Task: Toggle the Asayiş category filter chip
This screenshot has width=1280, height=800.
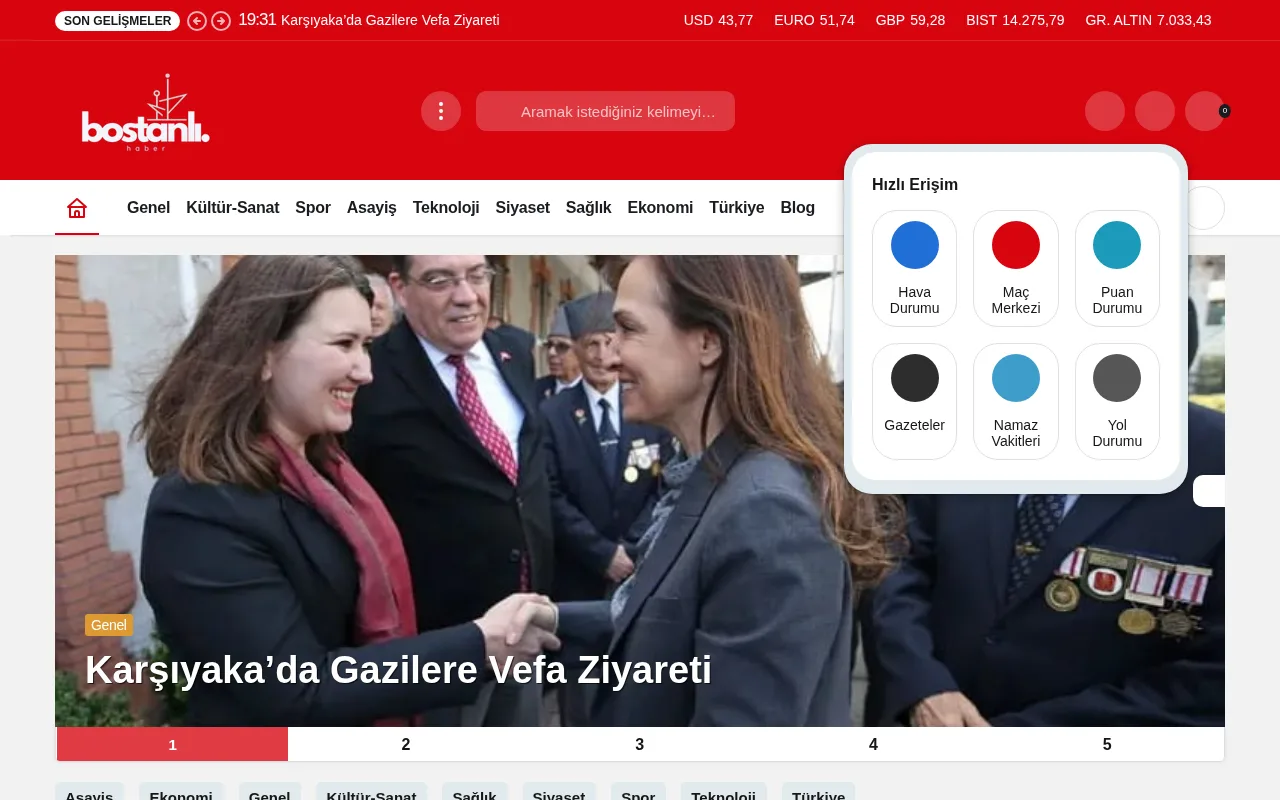Action: pos(89,795)
